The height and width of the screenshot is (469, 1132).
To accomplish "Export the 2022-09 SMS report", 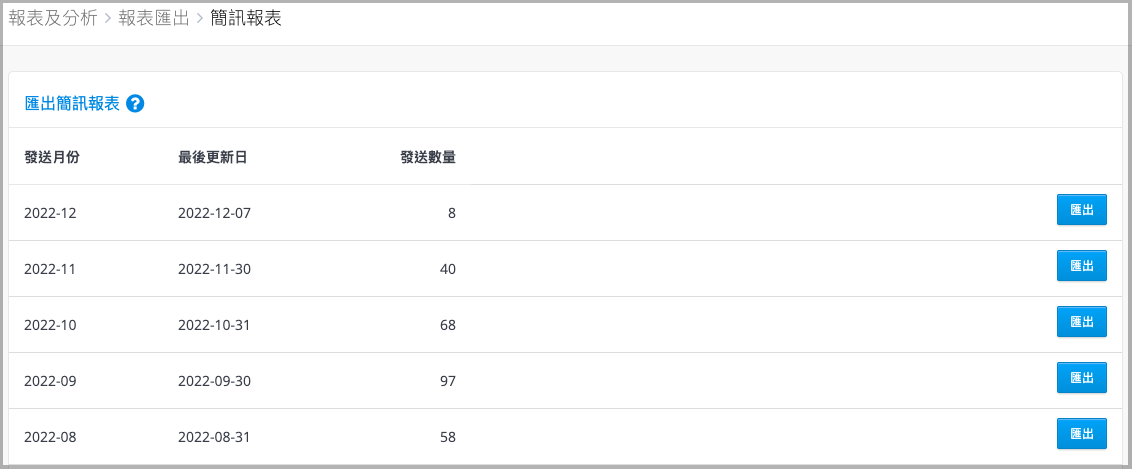I will tap(1081, 377).
